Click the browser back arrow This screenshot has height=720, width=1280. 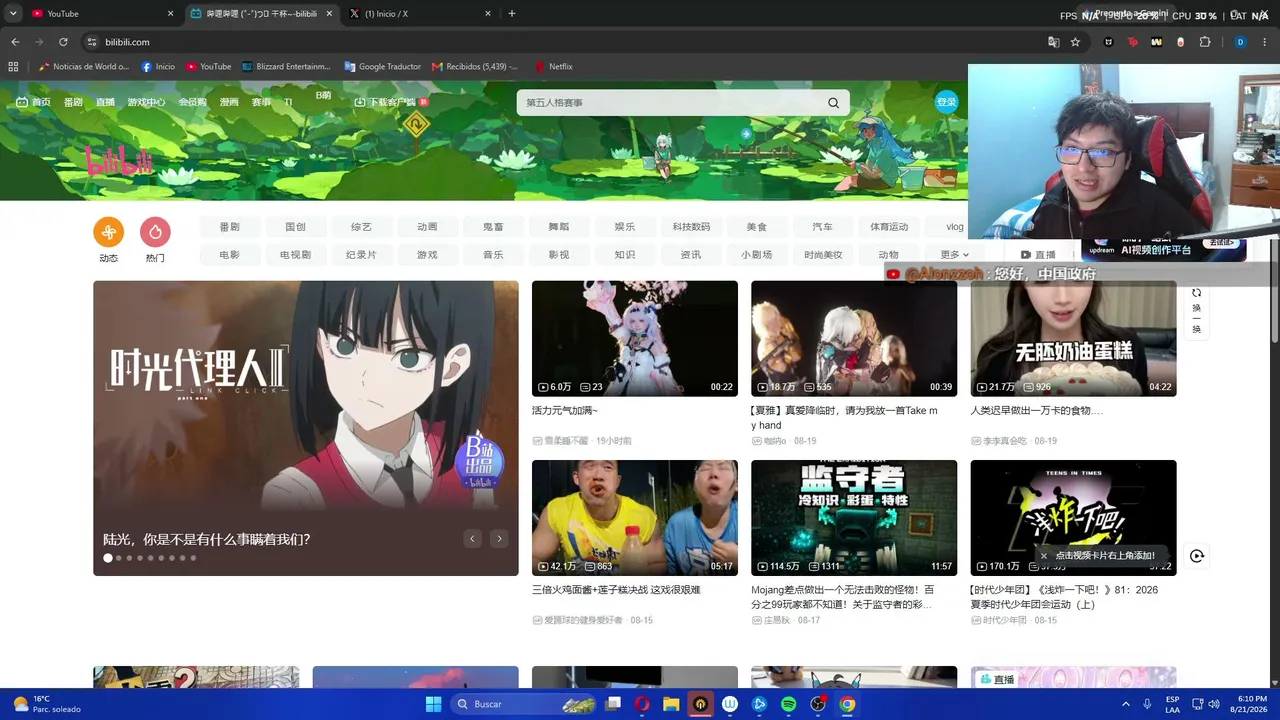[x=15, y=42]
